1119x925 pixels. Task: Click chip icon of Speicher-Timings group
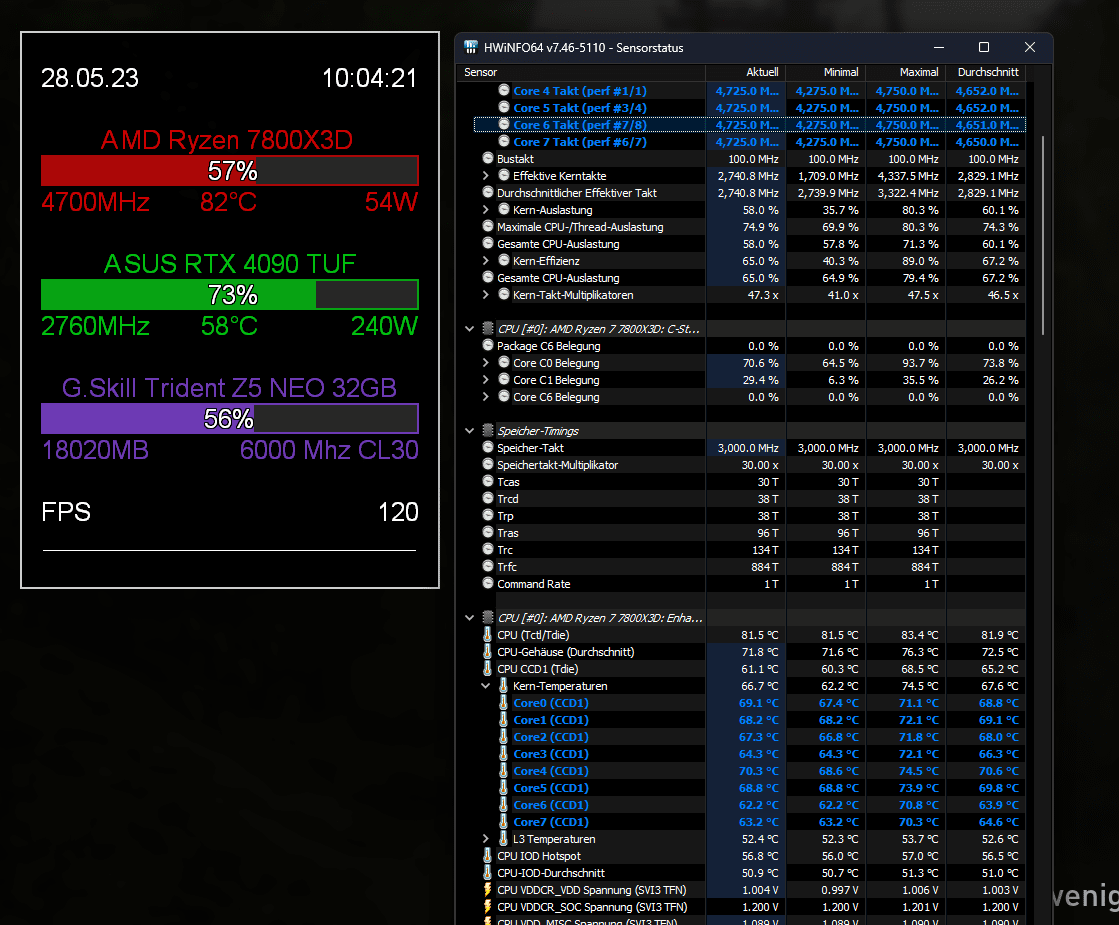pyautogui.click(x=488, y=430)
